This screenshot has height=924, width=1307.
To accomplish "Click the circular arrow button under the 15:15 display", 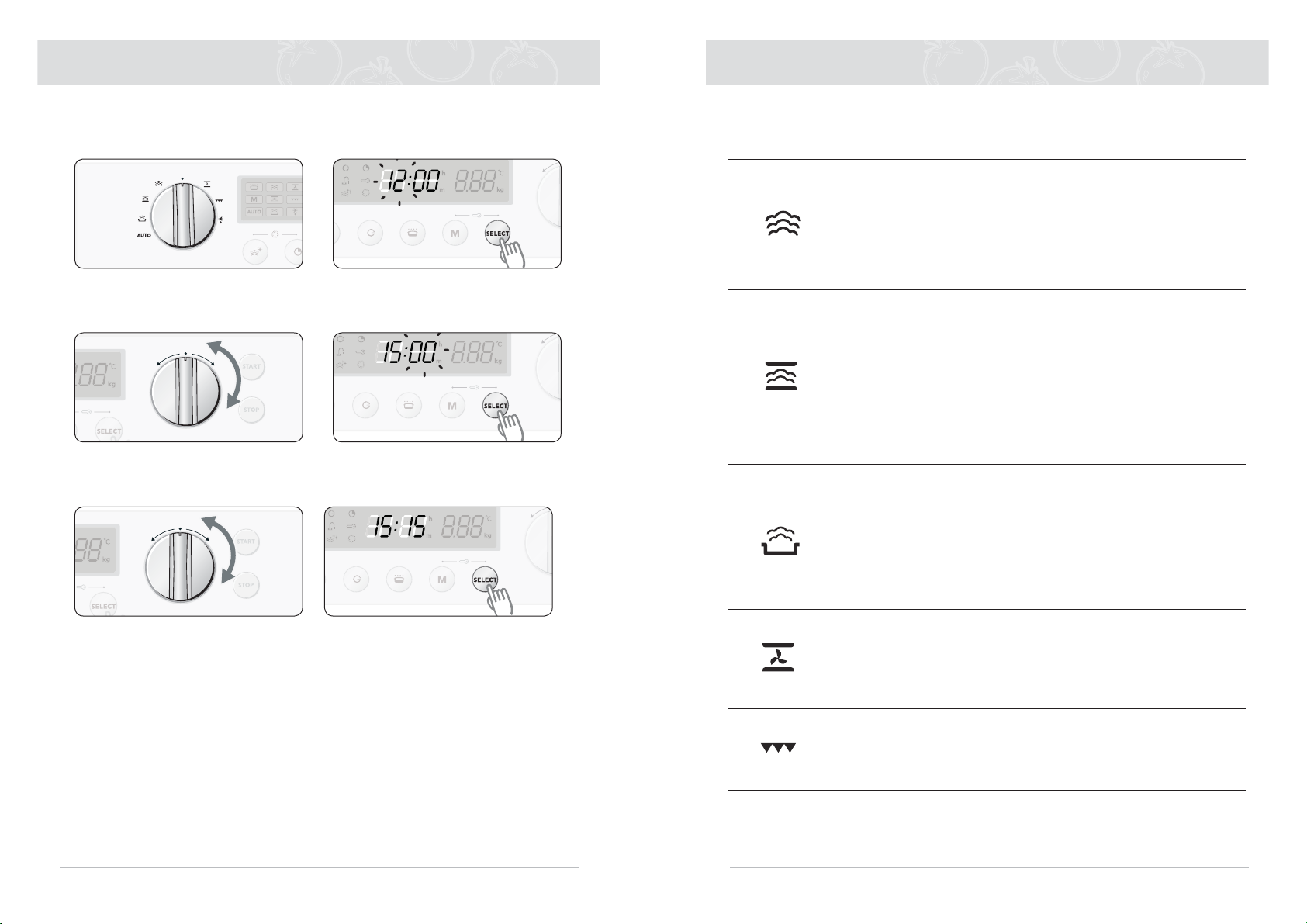I will click(x=357, y=579).
